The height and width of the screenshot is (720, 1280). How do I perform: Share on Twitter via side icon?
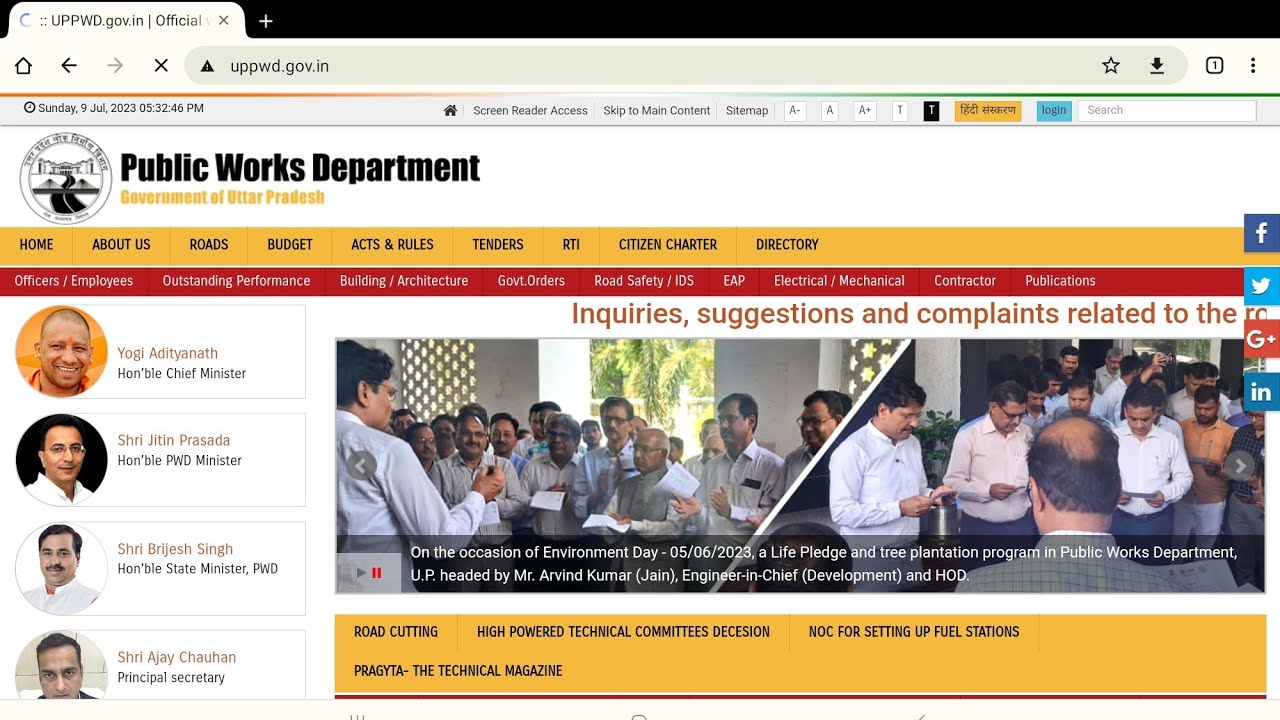pyautogui.click(x=1262, y=286)
